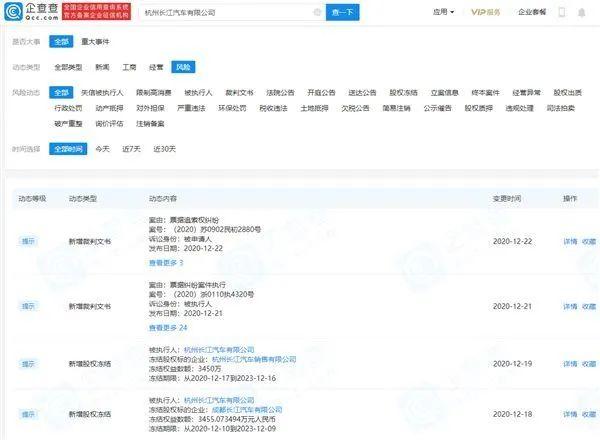Filter by 严重违法
The height and width of the screenshot is (440, 600).
(x=191, y=108)
